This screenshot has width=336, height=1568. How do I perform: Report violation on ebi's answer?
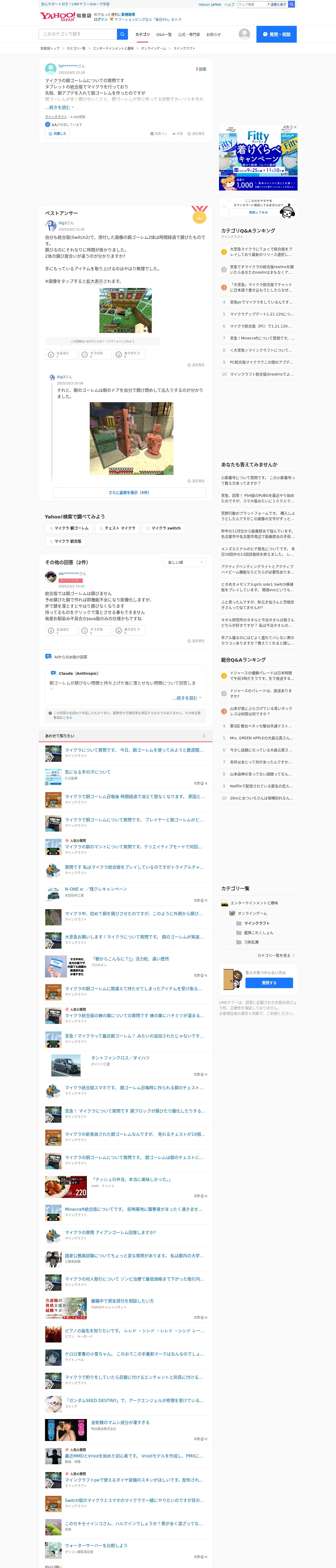click(196, 641)
